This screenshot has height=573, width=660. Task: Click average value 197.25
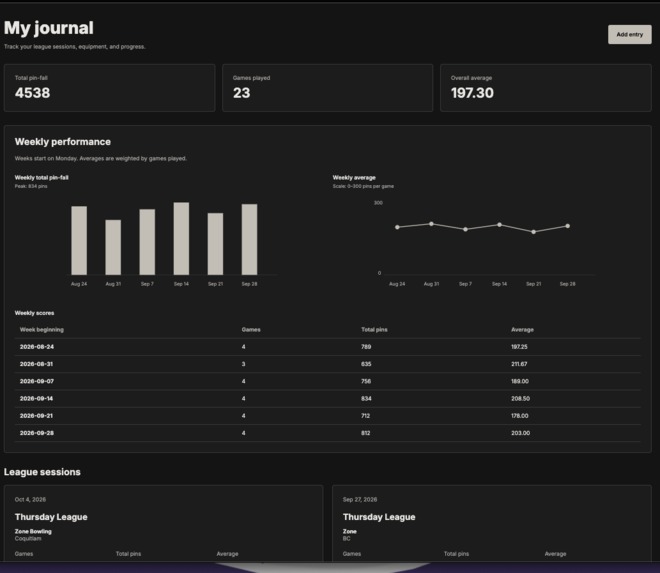coord(519,347)
